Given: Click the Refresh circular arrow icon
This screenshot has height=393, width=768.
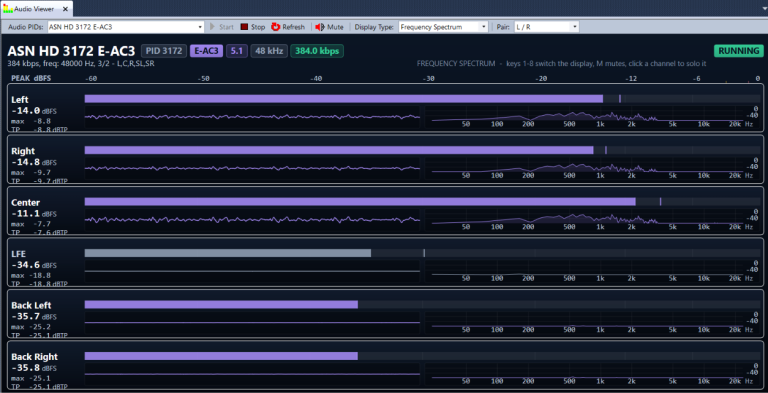Looking at the screenshot, I should click(x=275, y=27).
